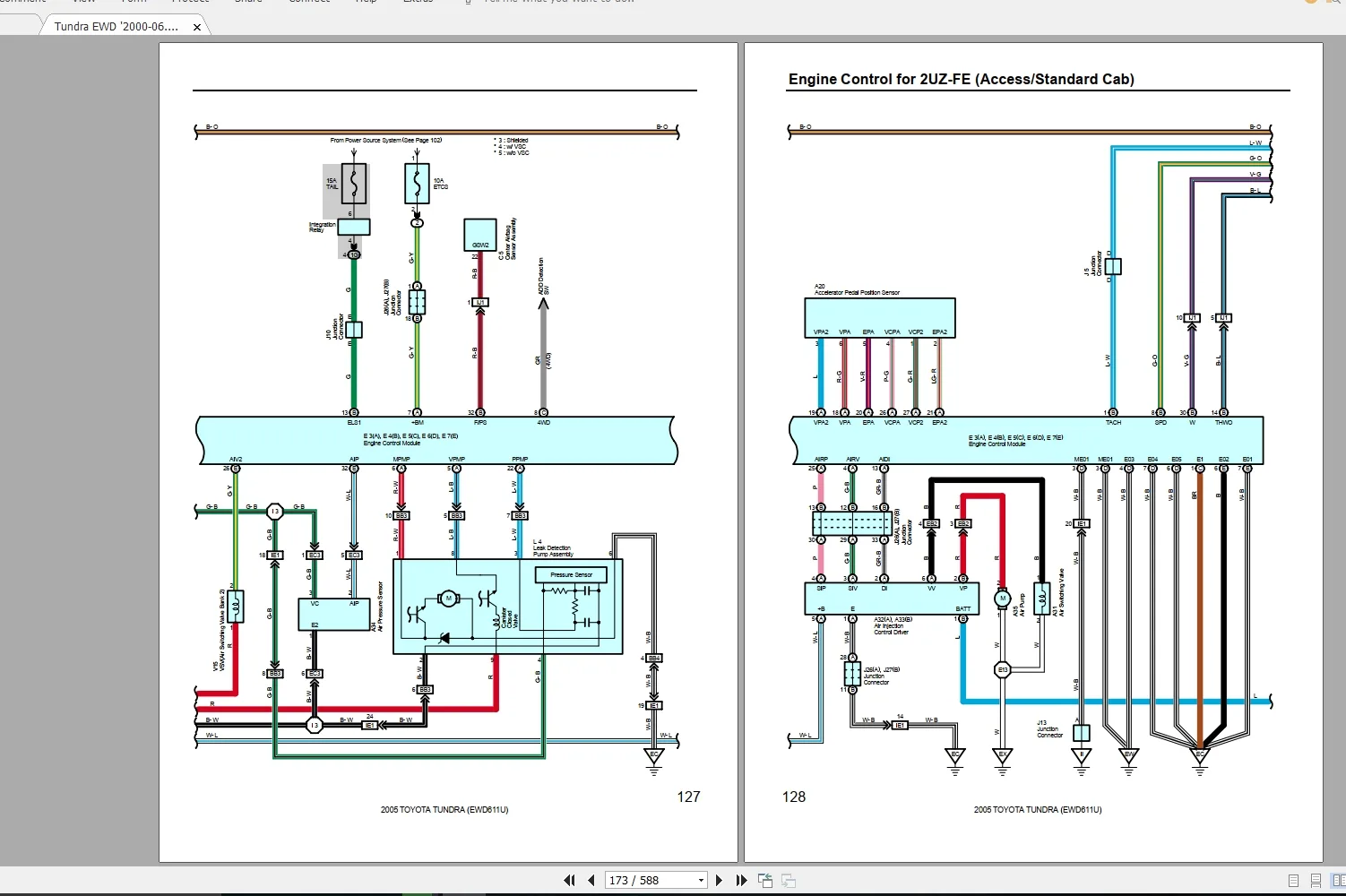Click the 'BATT' terminal label
1346x896 pixels.
click(962, 609)
